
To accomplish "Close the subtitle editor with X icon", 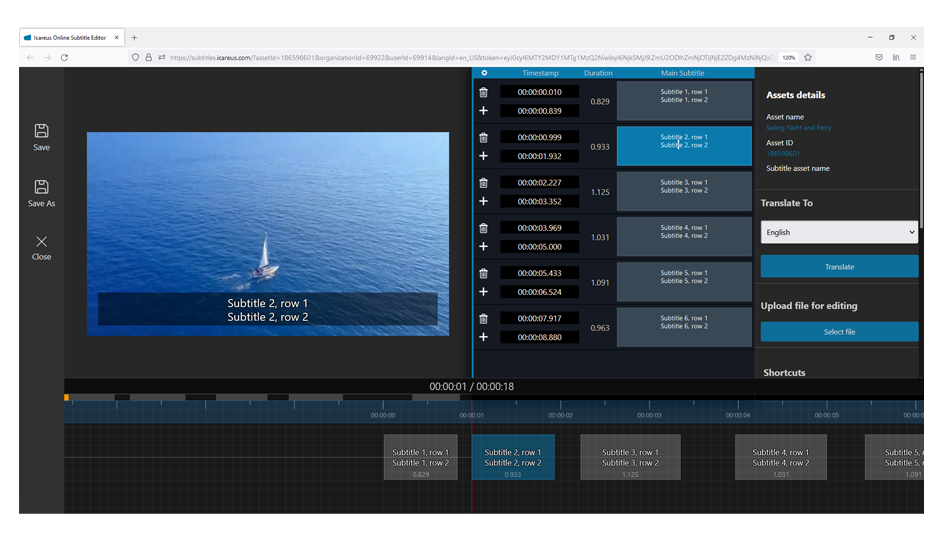I will [41, 241].
